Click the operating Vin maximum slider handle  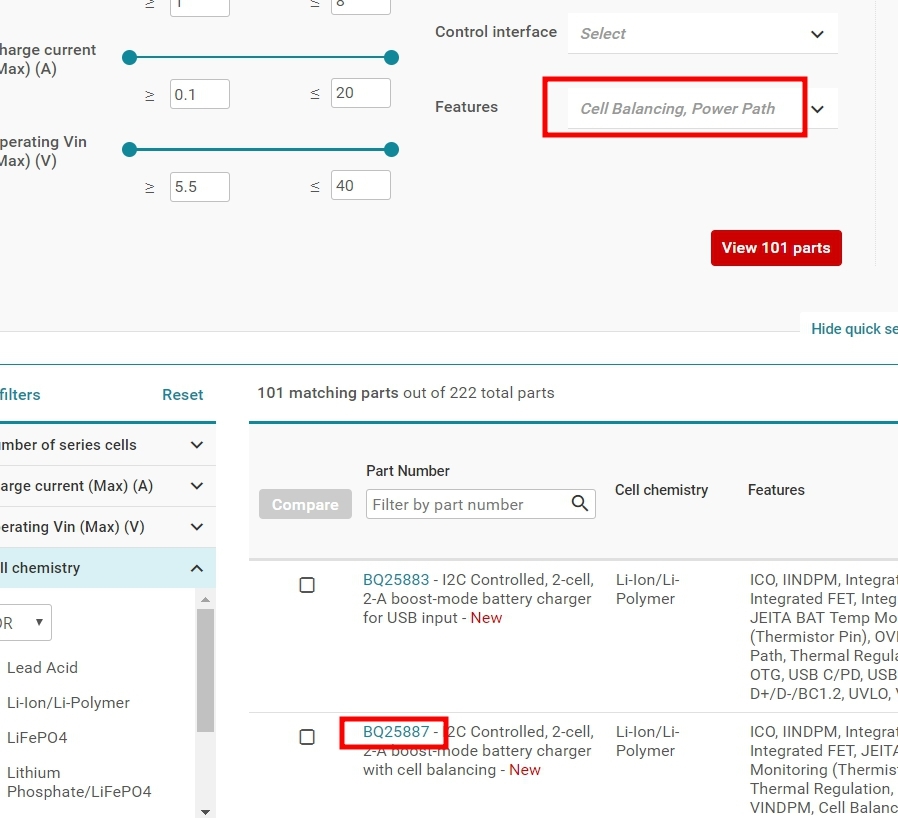click(391, 150)
